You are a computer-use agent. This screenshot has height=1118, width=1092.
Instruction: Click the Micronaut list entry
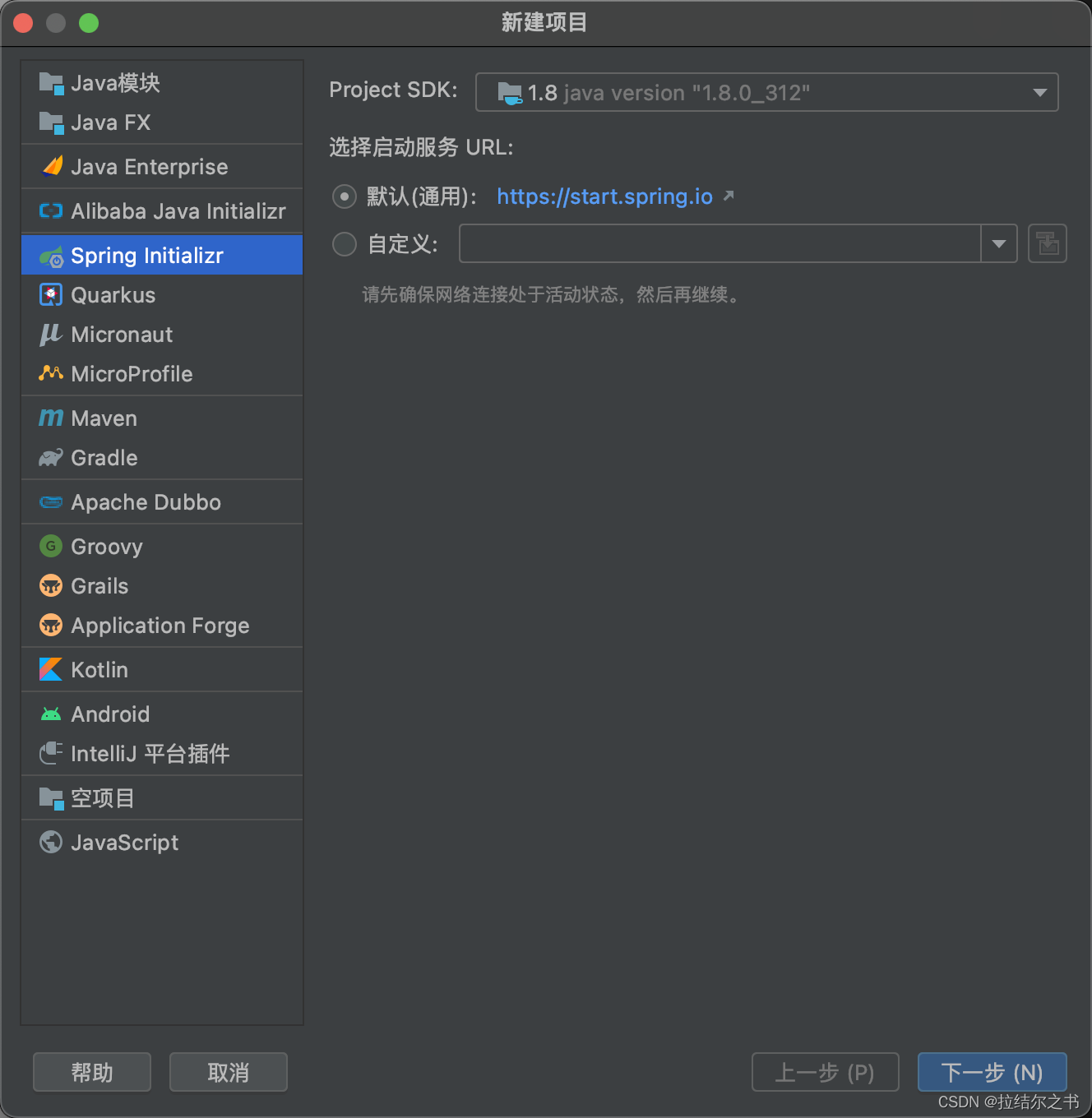pos(162,335)
